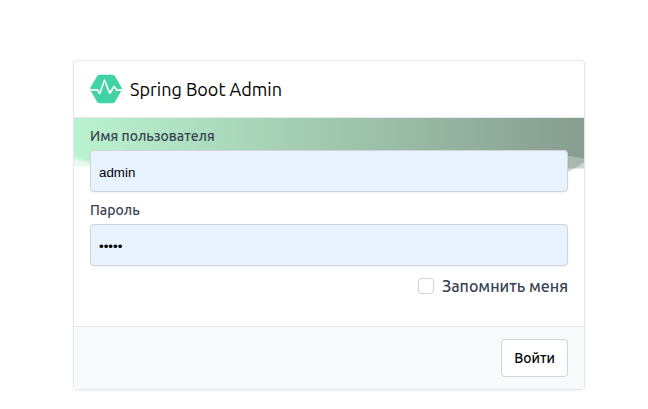Click the blank page area above the login card
Viewport: 648px width, 409px height.
[x=328, y=30]
